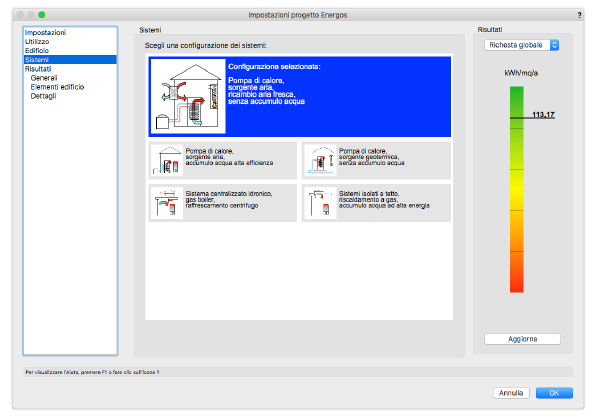
Task: View the Dettagli results page
Action: click(43, 96)
